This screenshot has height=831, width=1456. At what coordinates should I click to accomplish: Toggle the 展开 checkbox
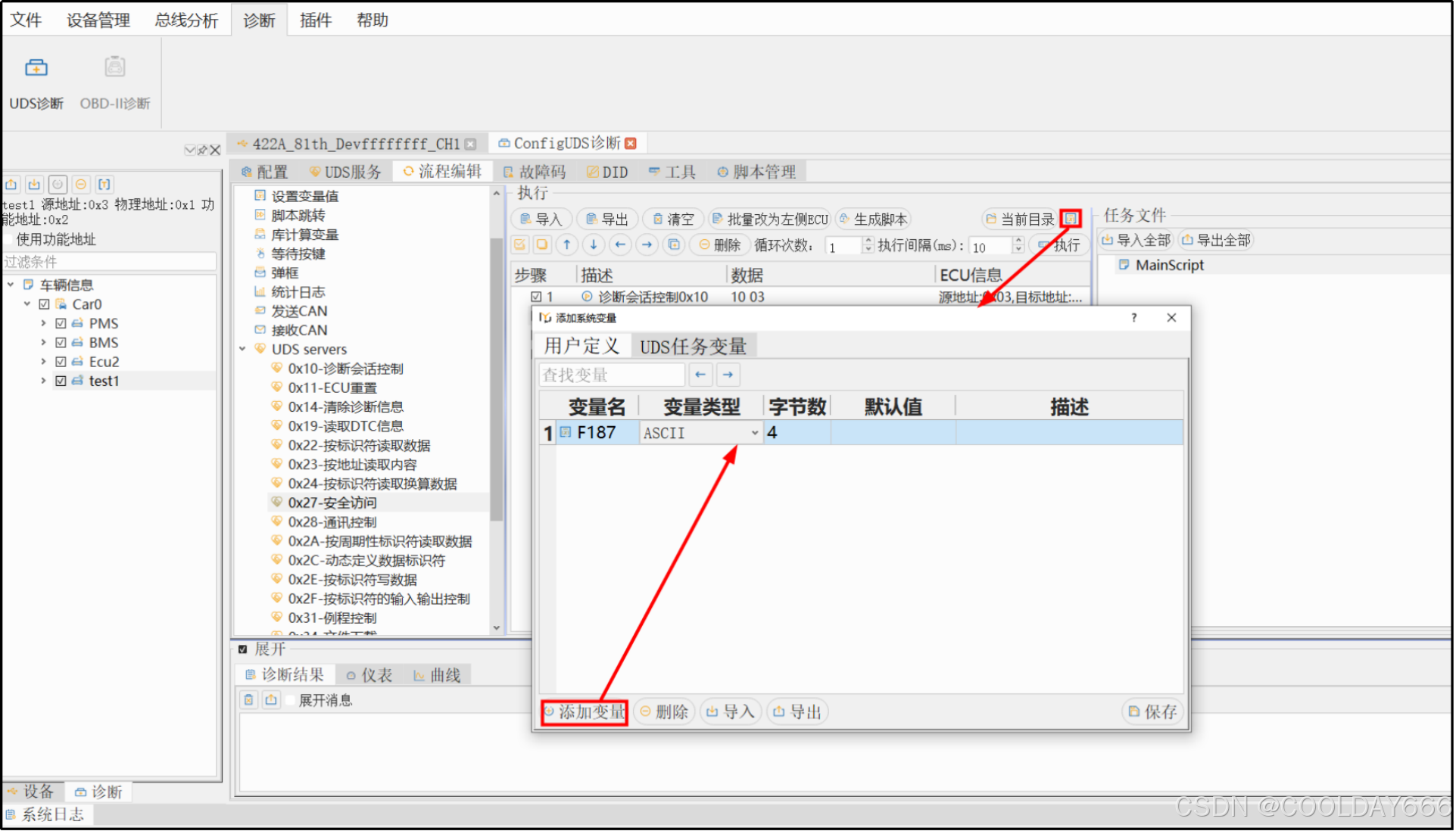click(x=243, y=649)
